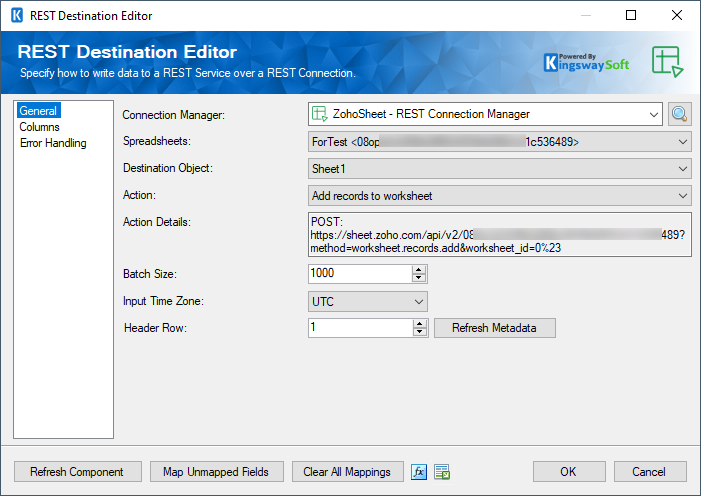Open the Destination Object dropdown showing Sheet1
701x496 pixels.
point(682,169)
